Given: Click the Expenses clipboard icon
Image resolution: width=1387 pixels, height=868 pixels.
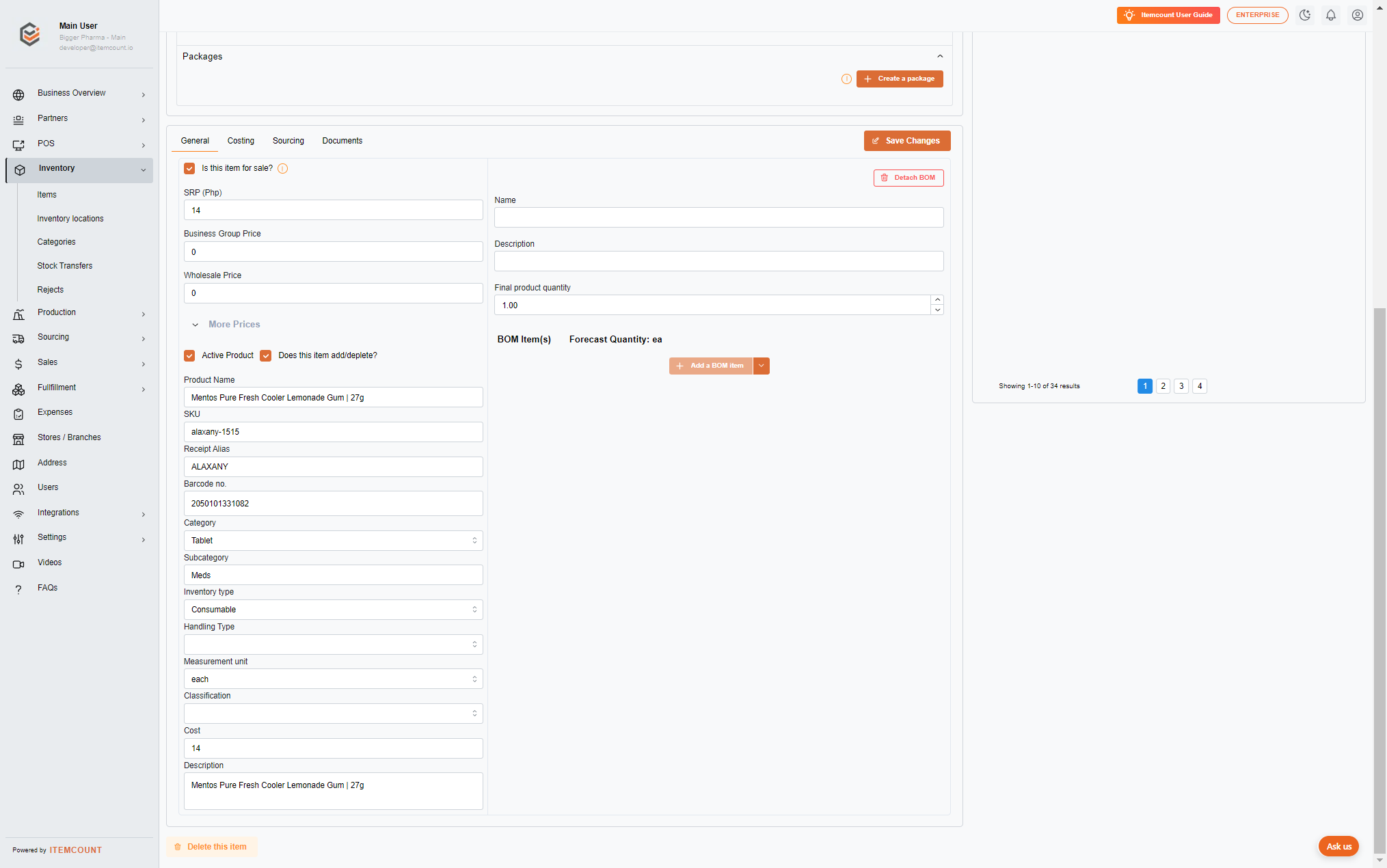Looking at the screenshot, I should pos(18,413).
